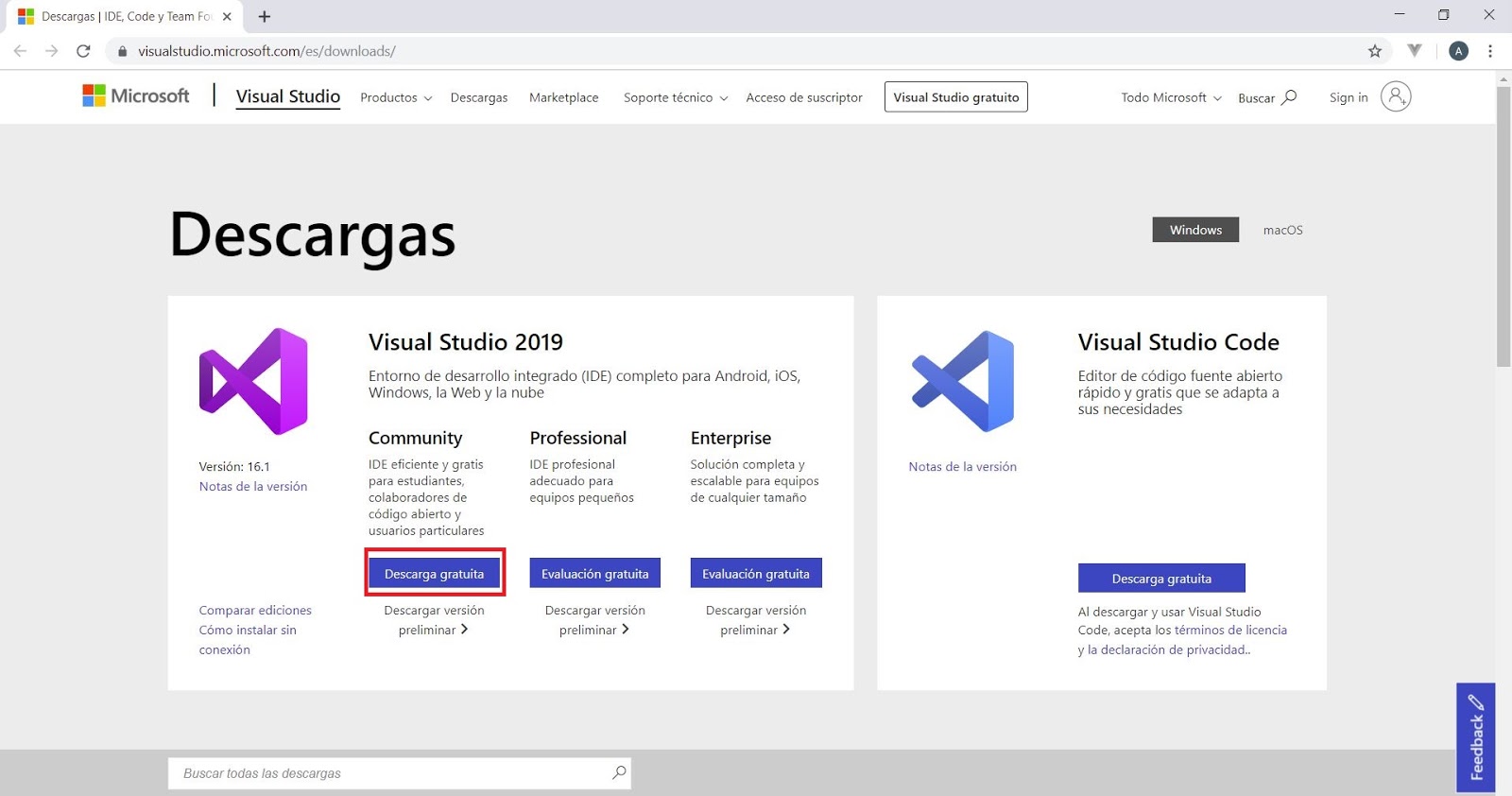Bookmark this page with the star icon
Viewport: 1512px width, 796px height.
(1375, 51)
